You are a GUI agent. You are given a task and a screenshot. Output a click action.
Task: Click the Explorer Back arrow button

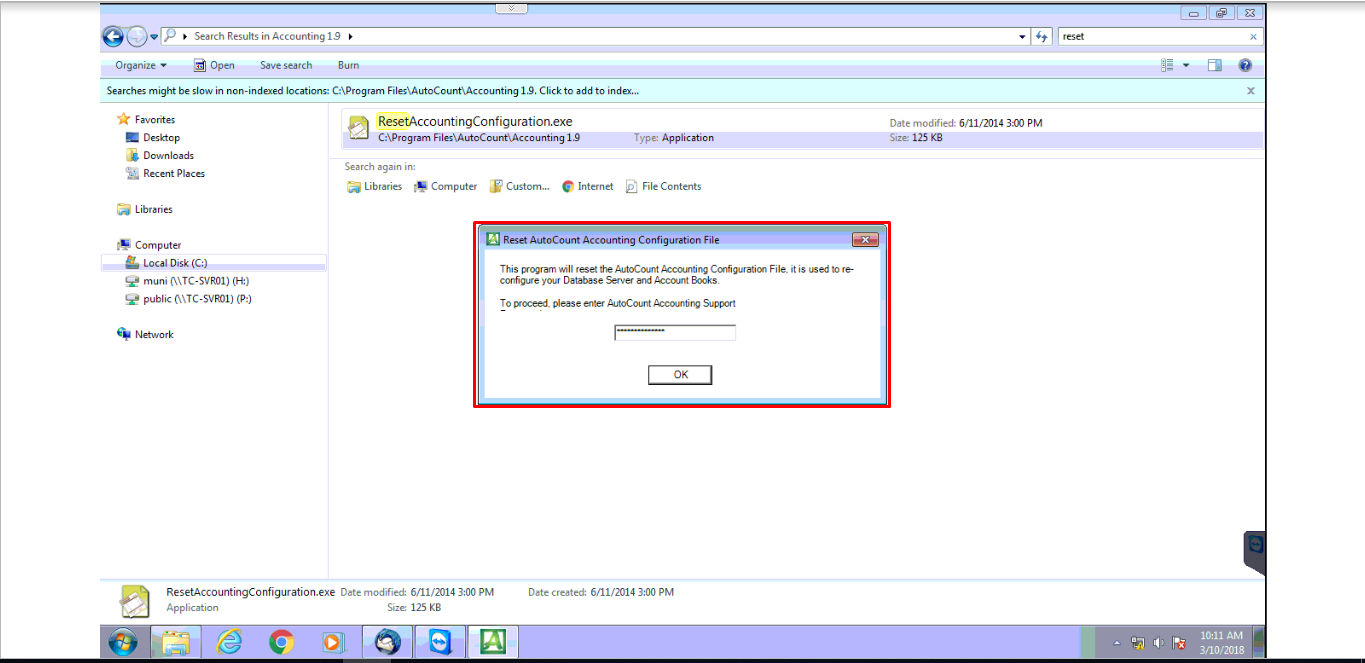tap(113, 37)
